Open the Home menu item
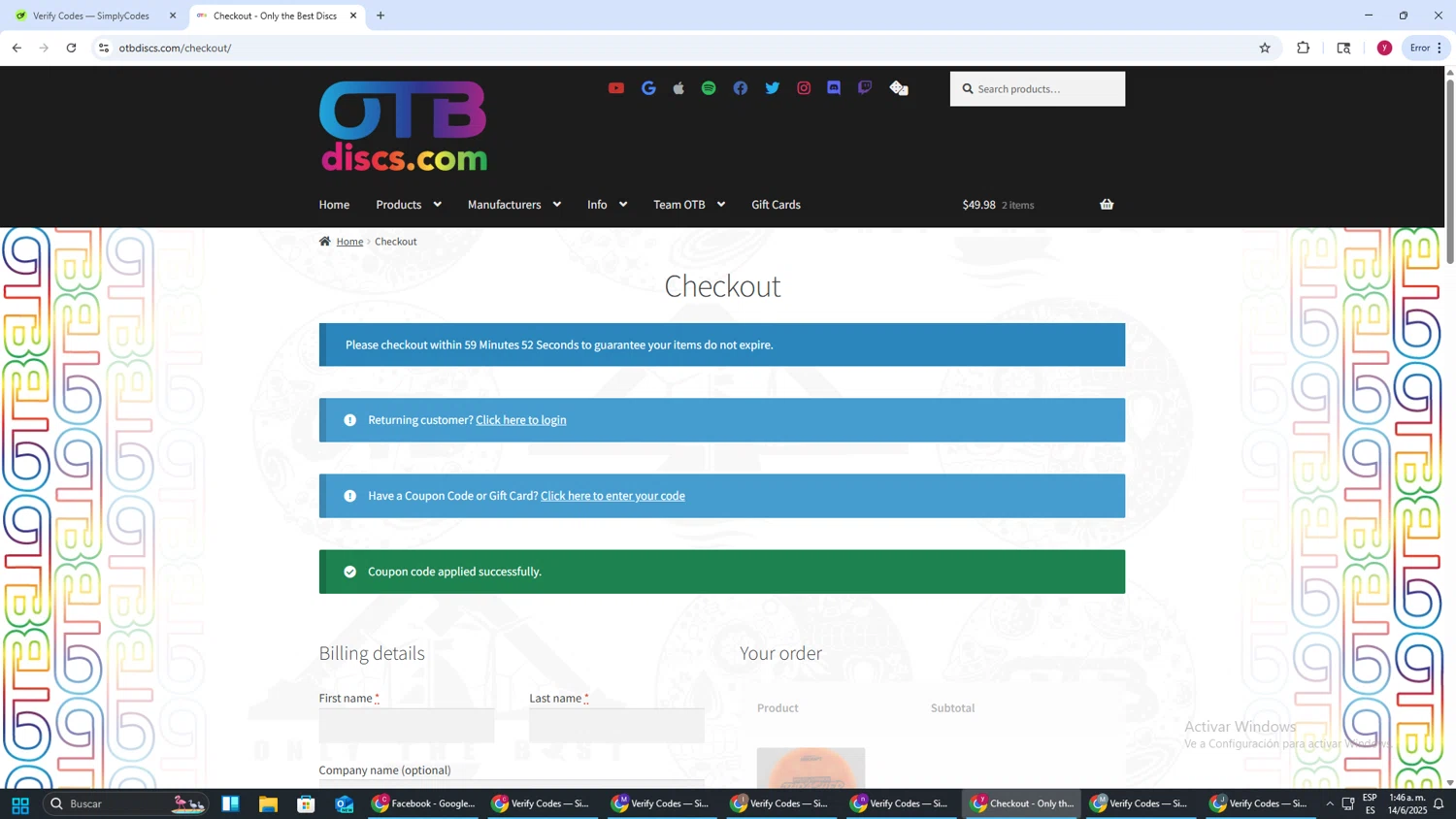This screenshot has width=1456, height=819. [334, 205]
